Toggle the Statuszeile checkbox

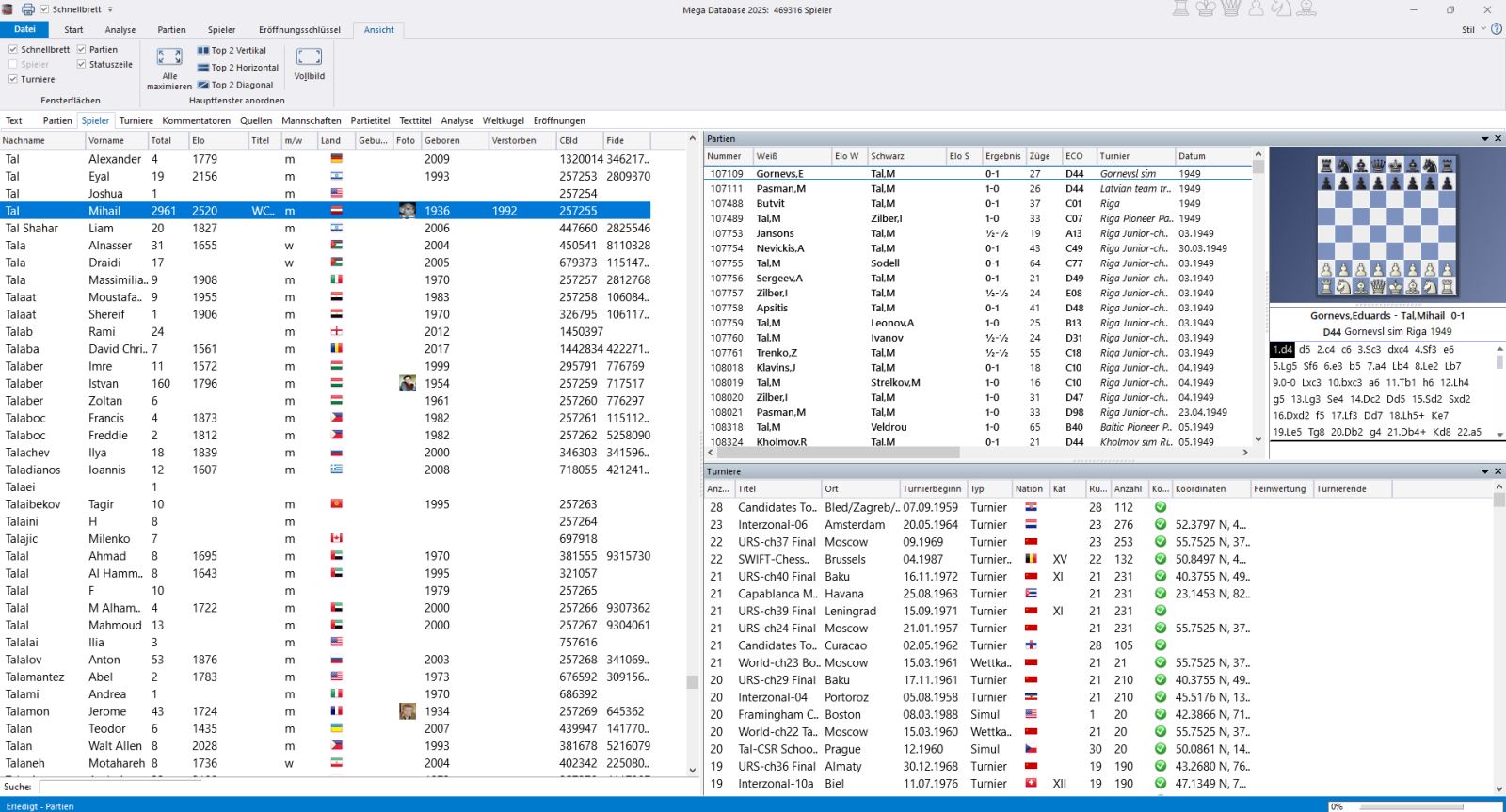82,65
